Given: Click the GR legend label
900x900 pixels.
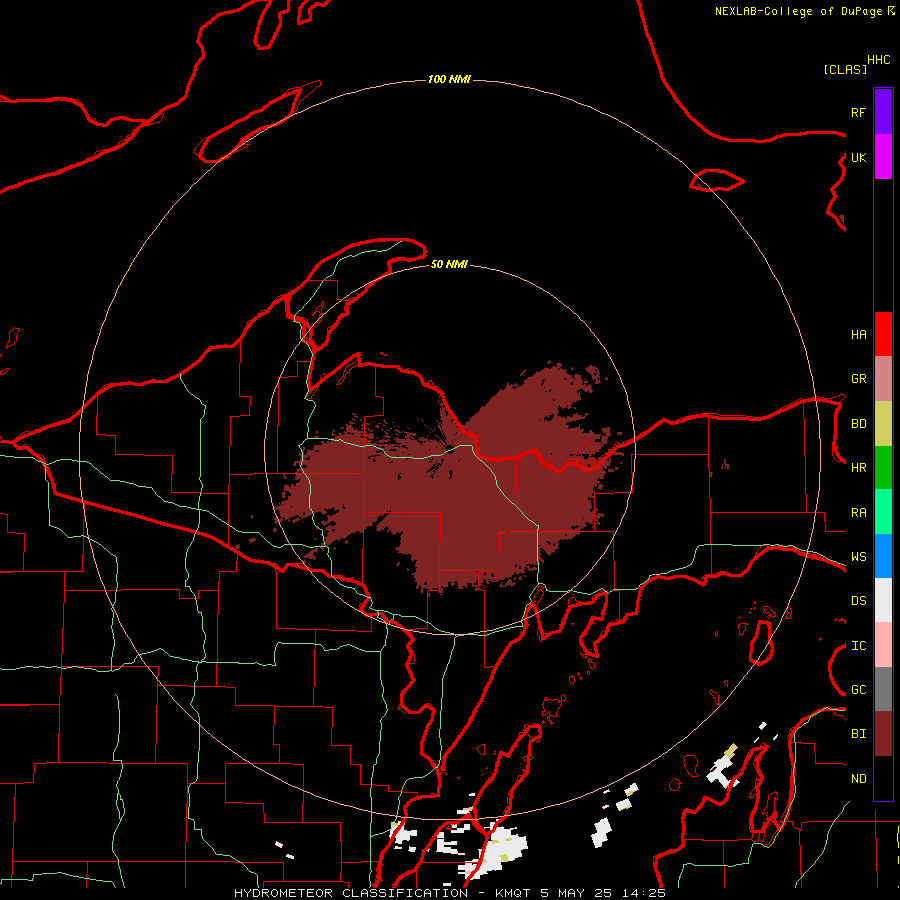Looking at the screenshot, I should point(858,379).
